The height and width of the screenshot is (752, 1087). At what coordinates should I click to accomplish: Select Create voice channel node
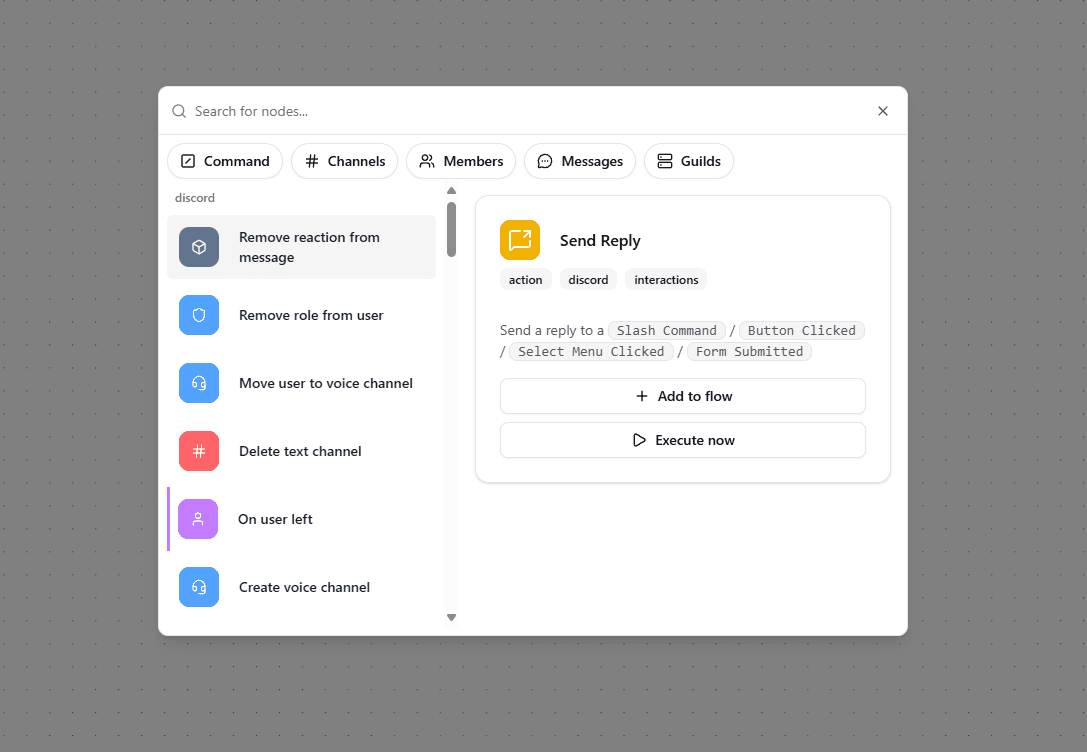(x=302, y=587)
